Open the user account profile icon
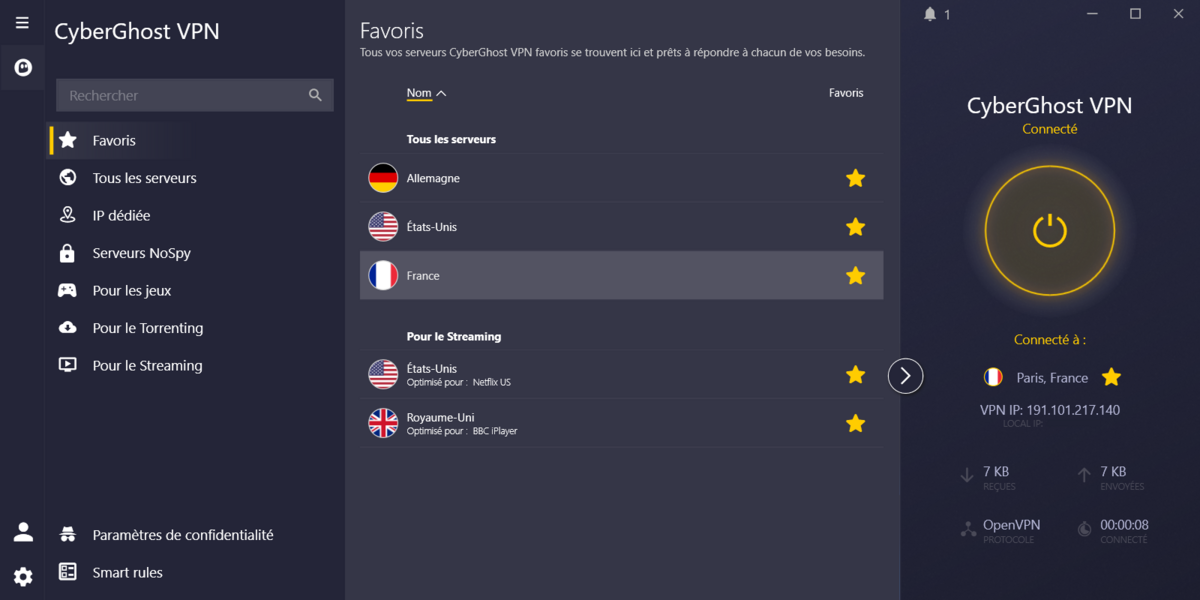The width and height of the screenshot is (1200, 600). (x=23, y=532)
